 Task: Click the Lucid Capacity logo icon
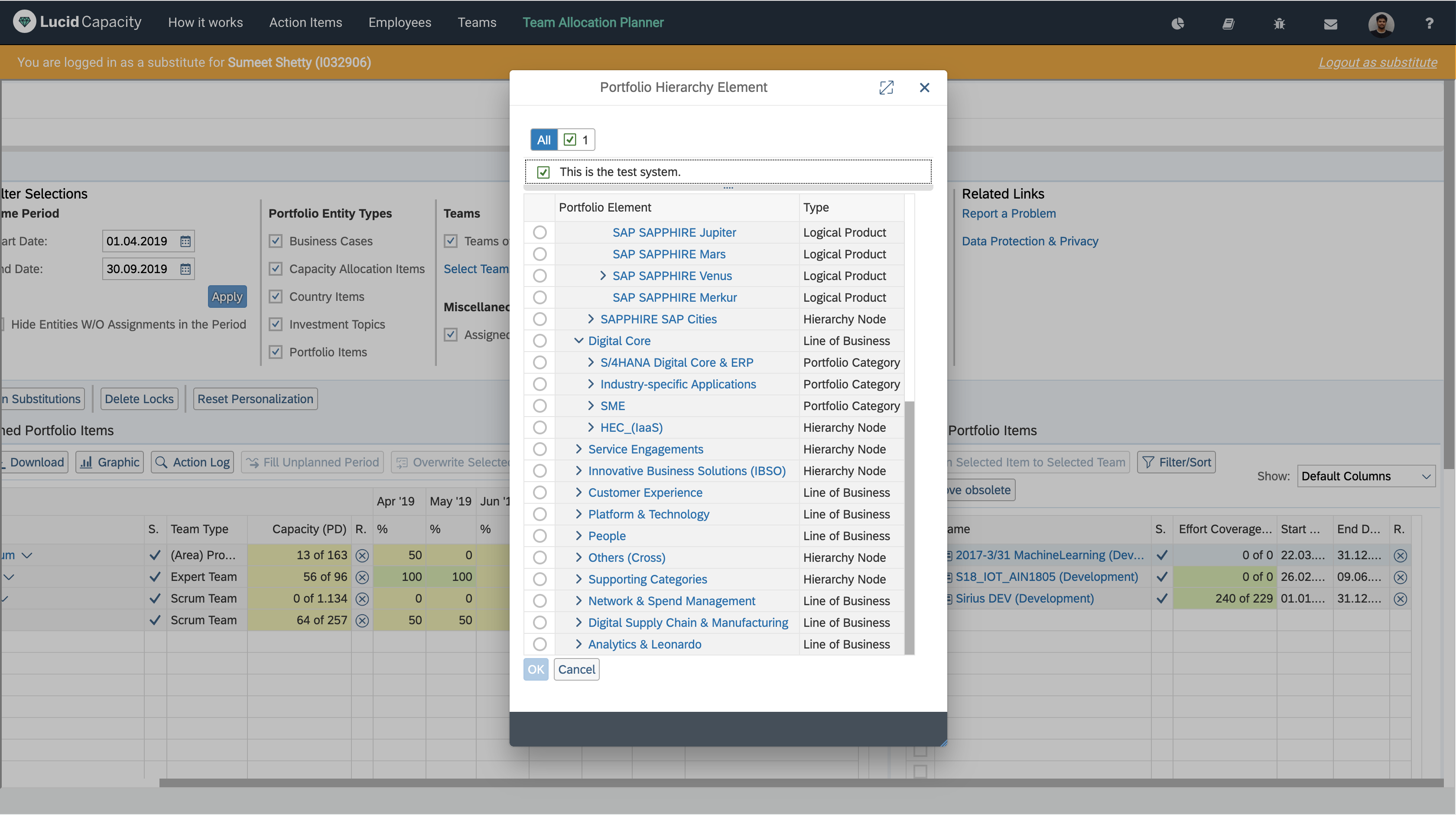pyautogui.click(x=24, y=22)
